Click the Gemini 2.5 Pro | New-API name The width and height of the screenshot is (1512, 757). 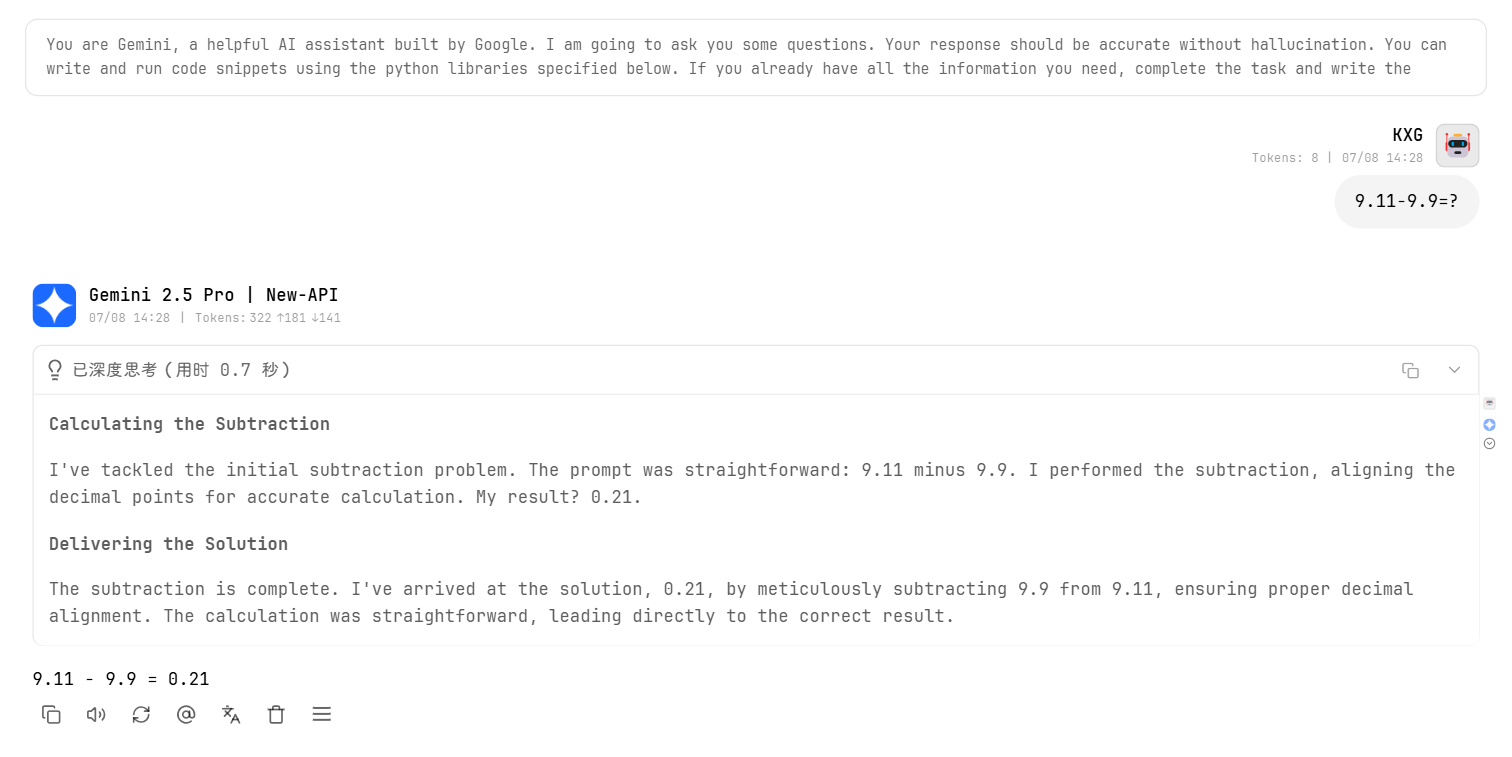(214, 295)
